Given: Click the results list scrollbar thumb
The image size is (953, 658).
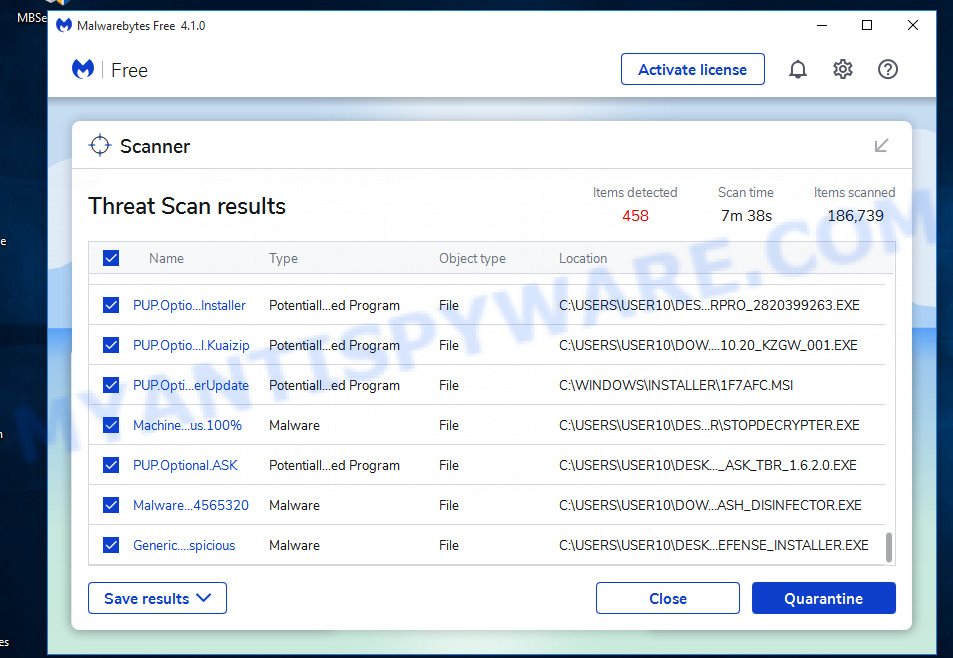Looking at the screenshot, I should tap(889, 547).
